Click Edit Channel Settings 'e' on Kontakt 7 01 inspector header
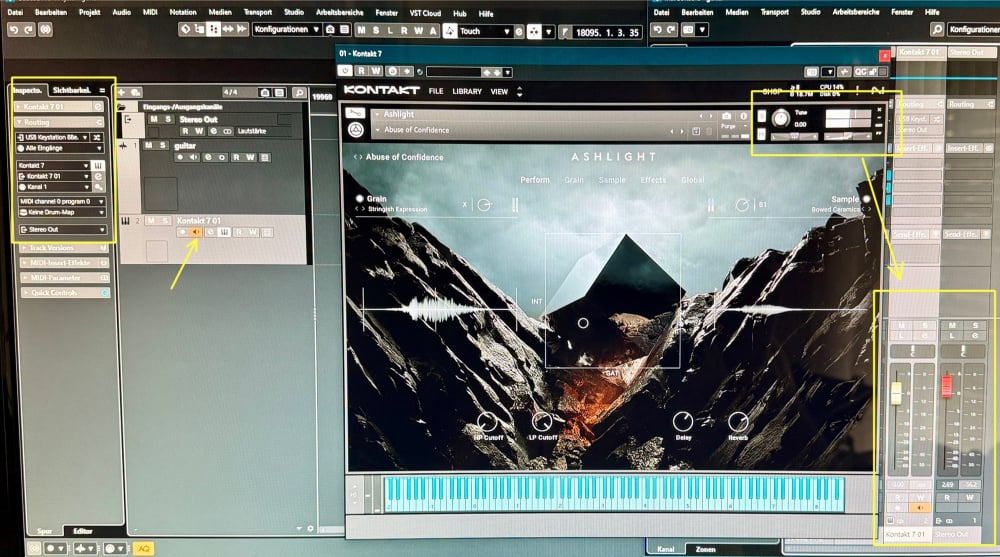The width and height of the screenshot is (1000, 557). click(x=98, y=107)
